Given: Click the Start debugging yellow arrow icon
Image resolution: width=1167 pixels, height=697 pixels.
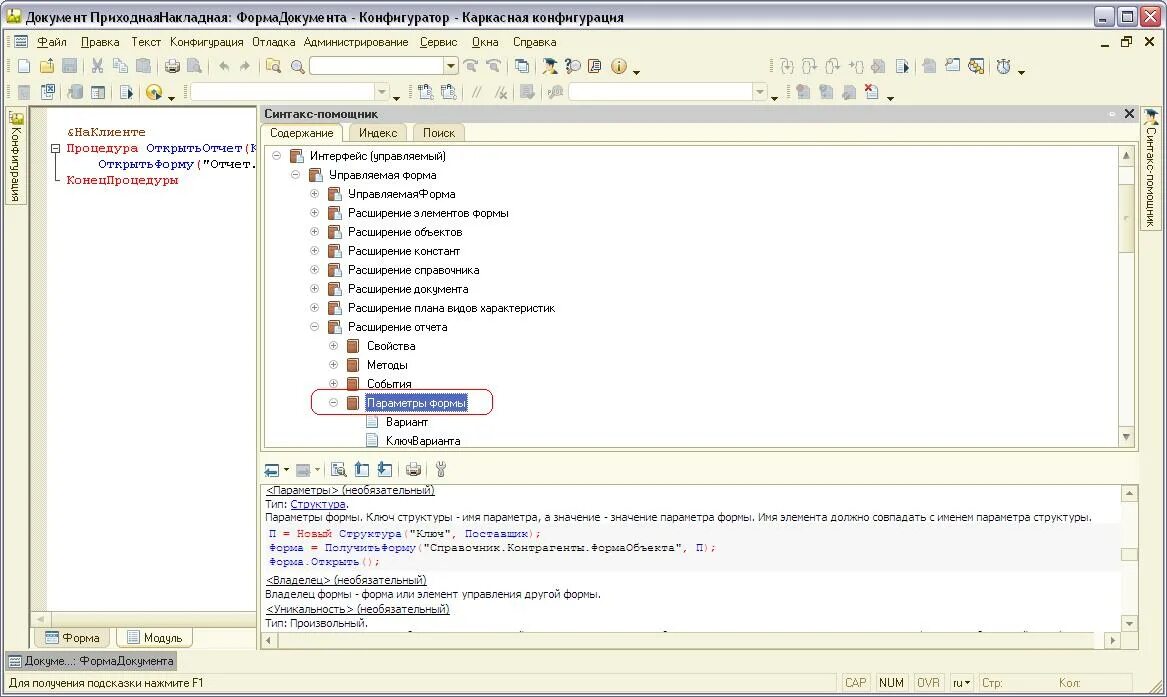Looking at the screenshot, I should [x=153, y=92].
